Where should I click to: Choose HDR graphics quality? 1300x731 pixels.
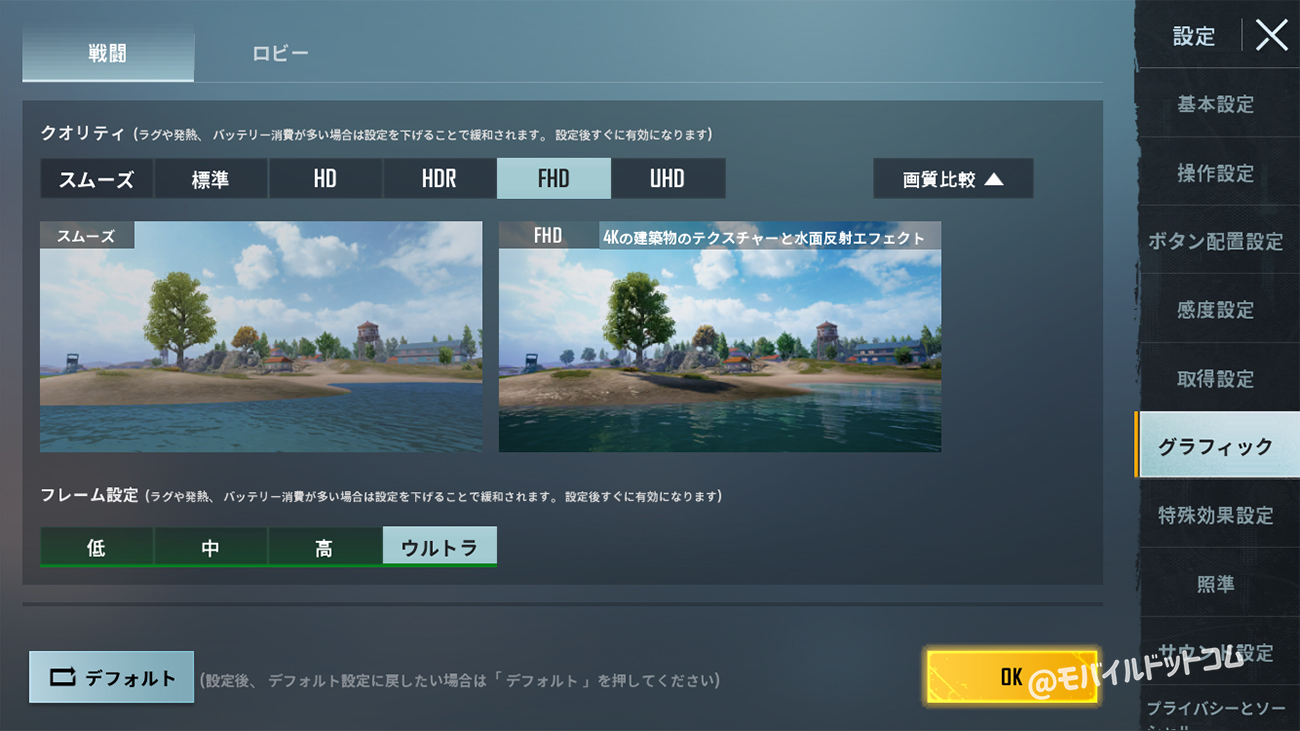click(439, 179)
